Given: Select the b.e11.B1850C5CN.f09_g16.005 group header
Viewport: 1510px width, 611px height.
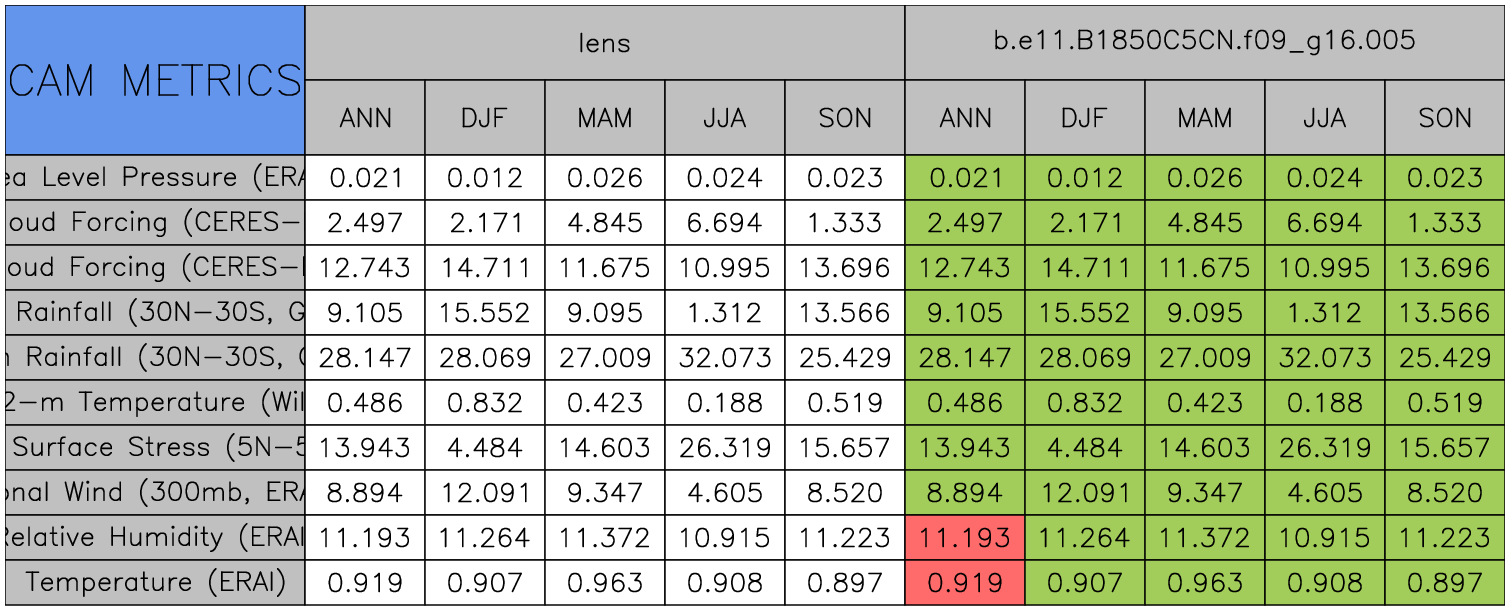Looking at the screenshot, I should pos(1204,42).
